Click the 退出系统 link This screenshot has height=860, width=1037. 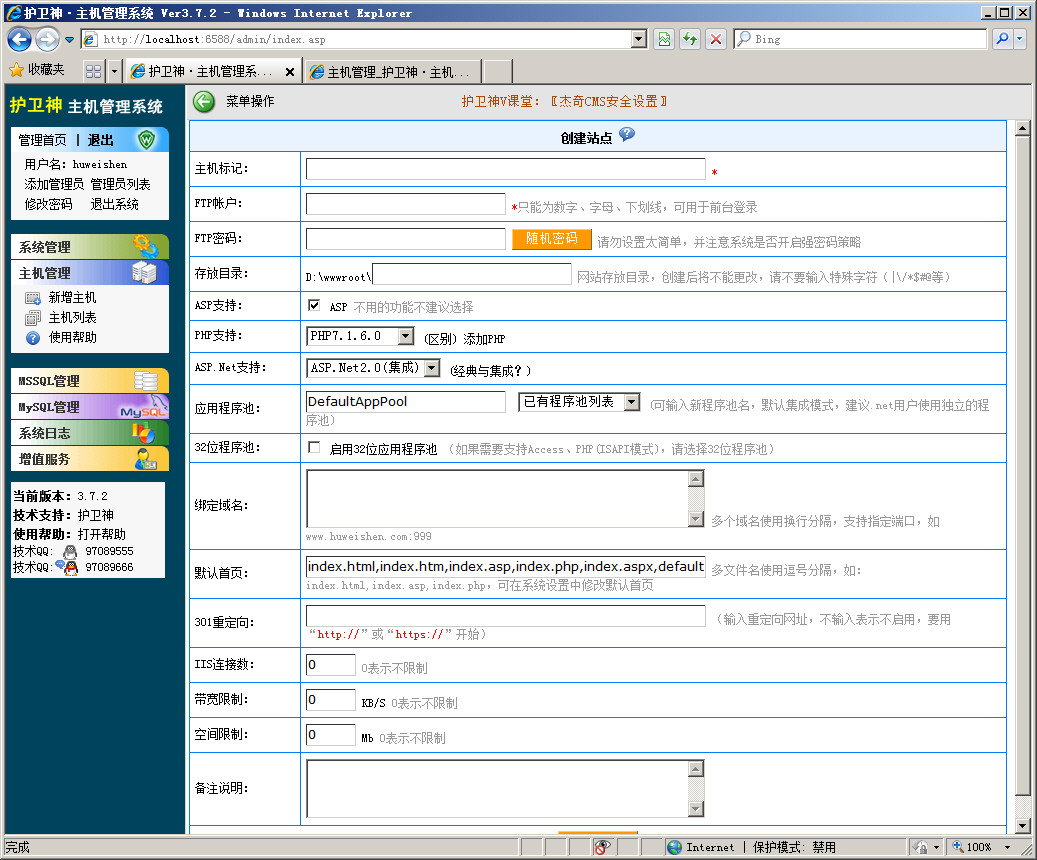(114, 204)
